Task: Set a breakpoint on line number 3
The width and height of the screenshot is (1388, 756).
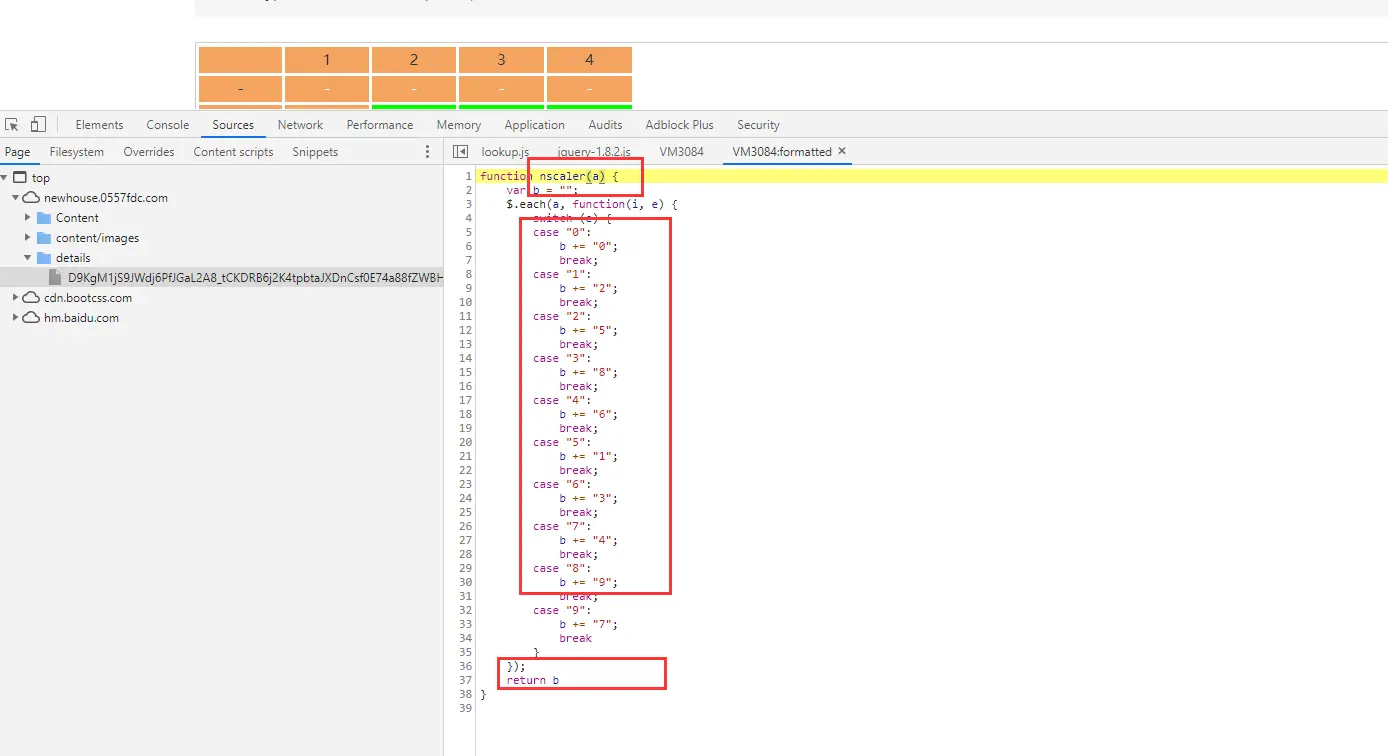Action: tap(468, 204)
